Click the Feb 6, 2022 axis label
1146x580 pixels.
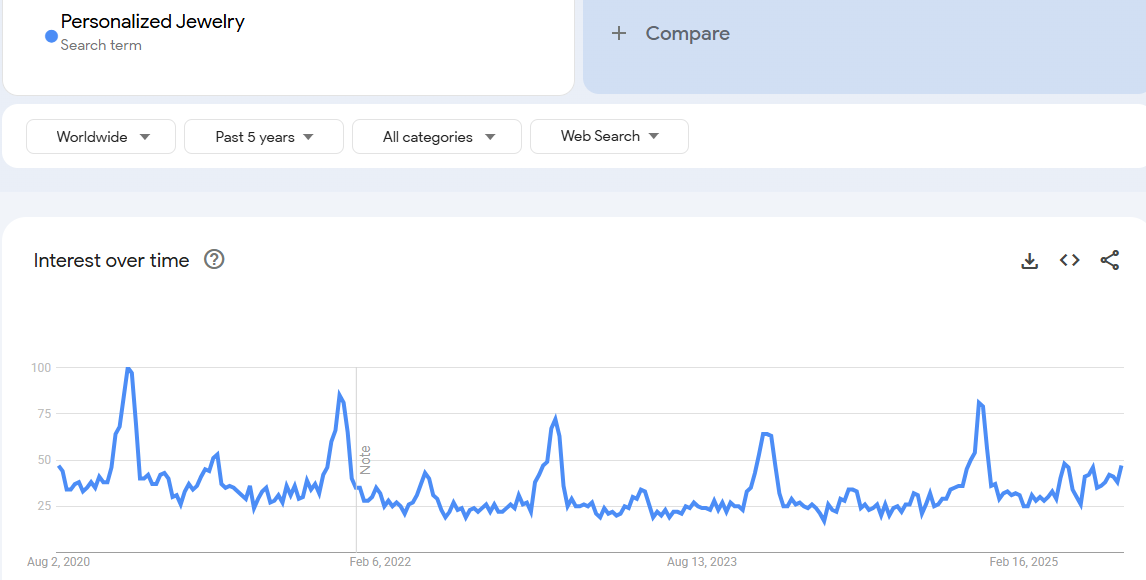(x=380, y=562)
